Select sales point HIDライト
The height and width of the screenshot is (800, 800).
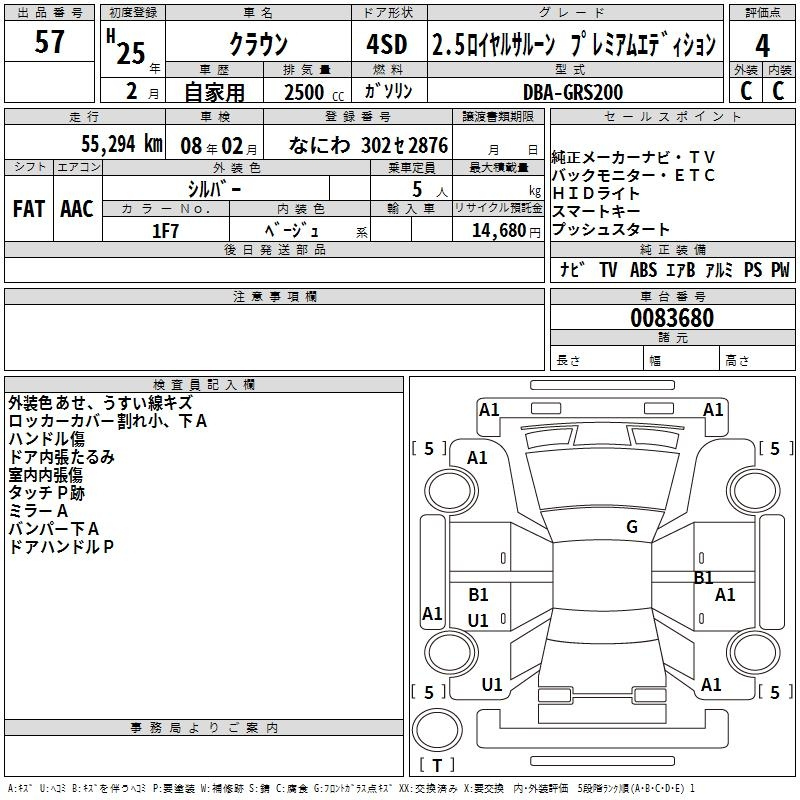pos(596,193)
